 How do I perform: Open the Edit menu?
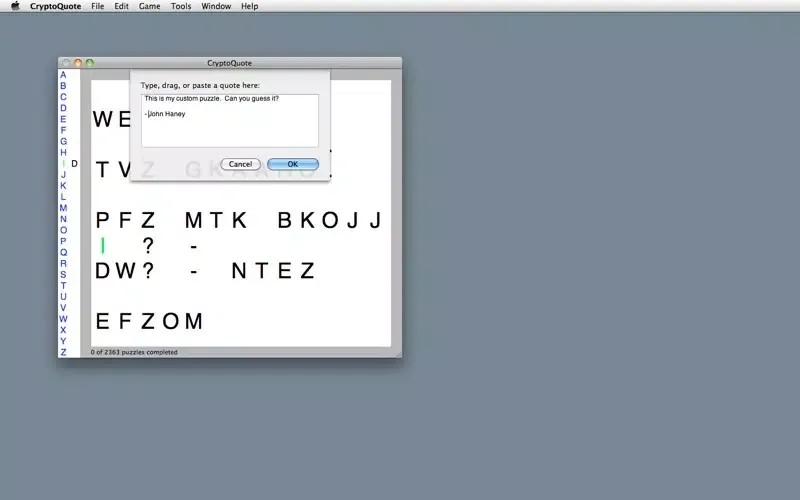click(x=121, y=6)
